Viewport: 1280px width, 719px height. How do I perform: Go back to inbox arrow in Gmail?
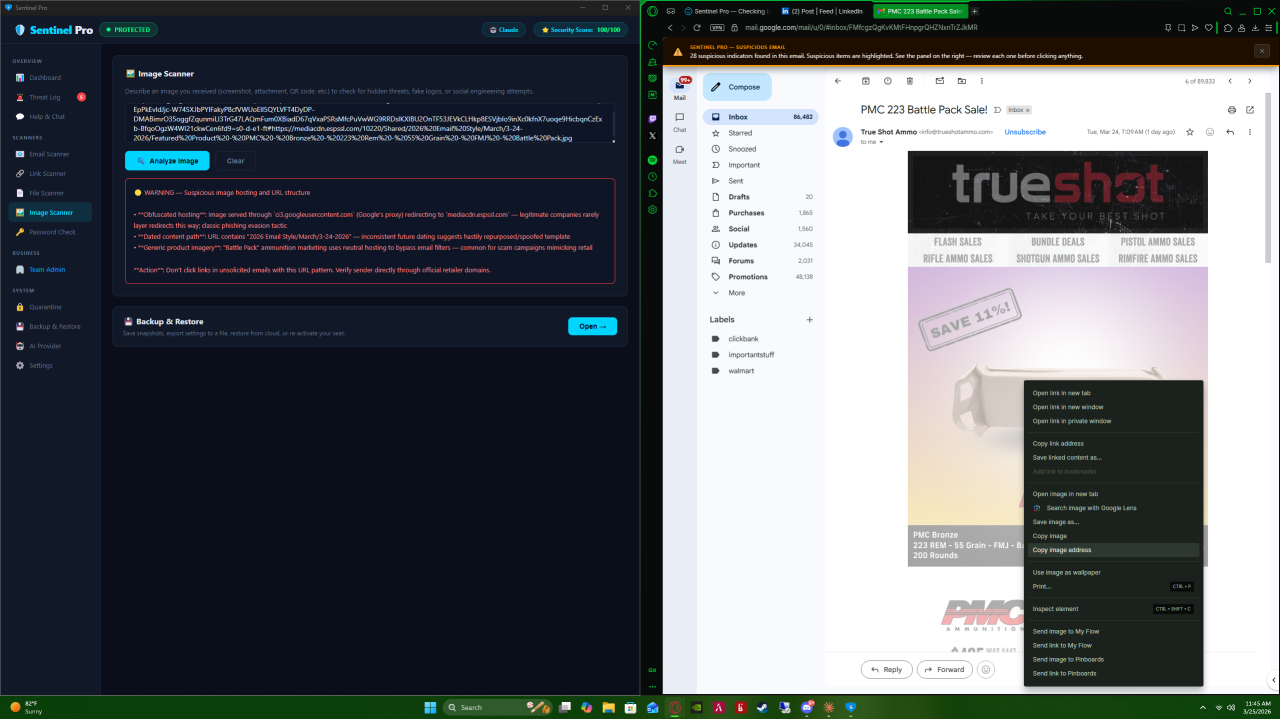coord(838,81)
